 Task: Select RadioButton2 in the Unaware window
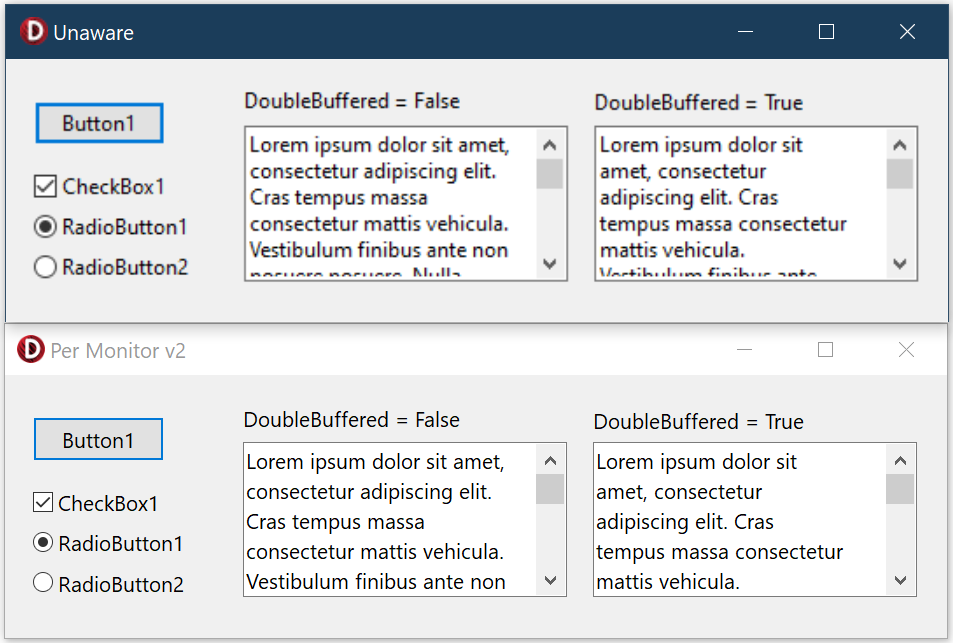pyautogui.click(x=45, y=267)
